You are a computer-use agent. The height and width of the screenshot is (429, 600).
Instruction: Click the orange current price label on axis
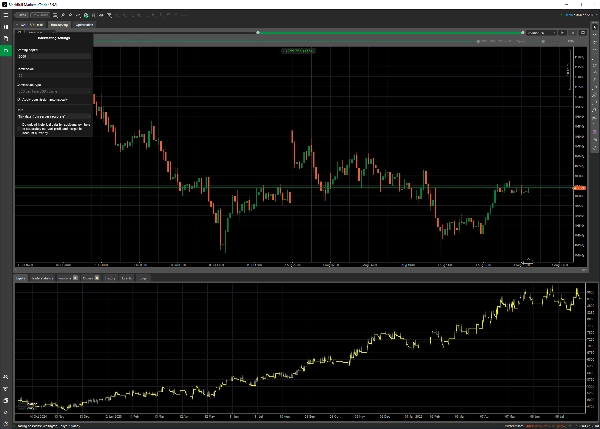click(579, 188)
